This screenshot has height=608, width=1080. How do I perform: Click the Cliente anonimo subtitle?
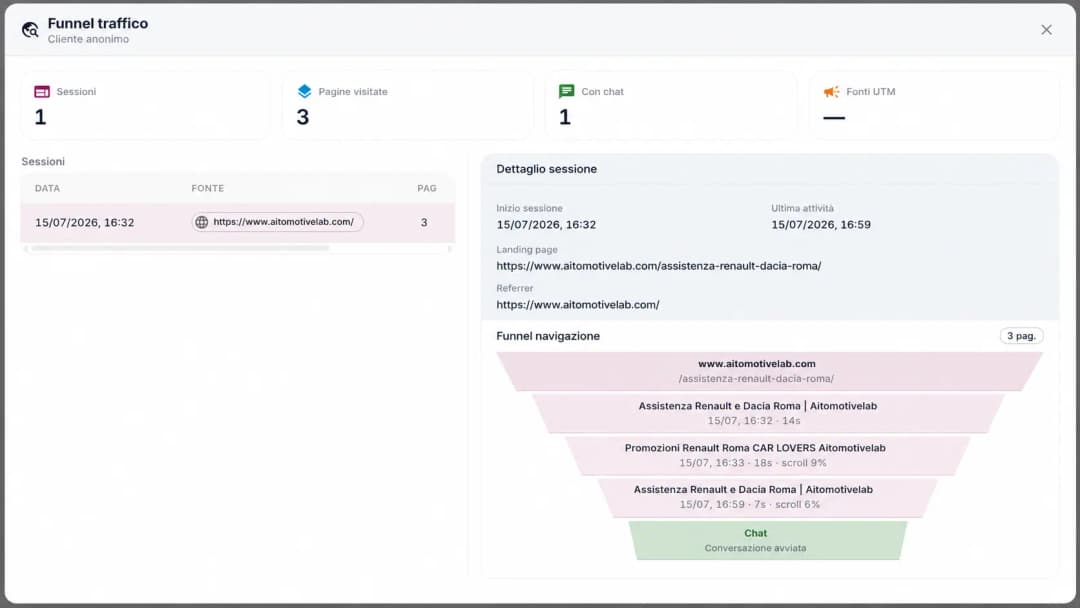coord(88,39)
